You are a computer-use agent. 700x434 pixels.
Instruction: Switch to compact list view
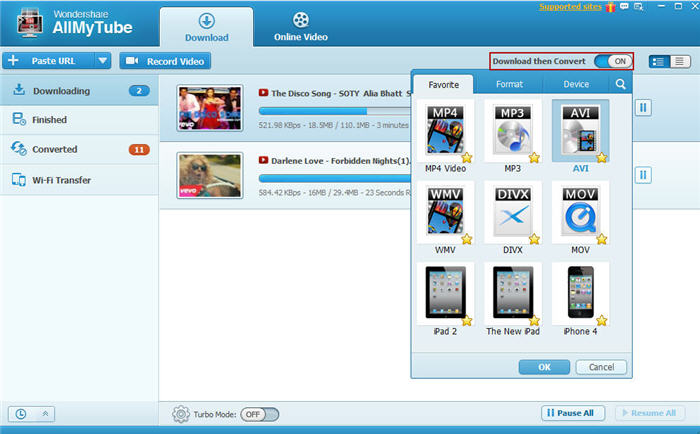coord(679,62)
